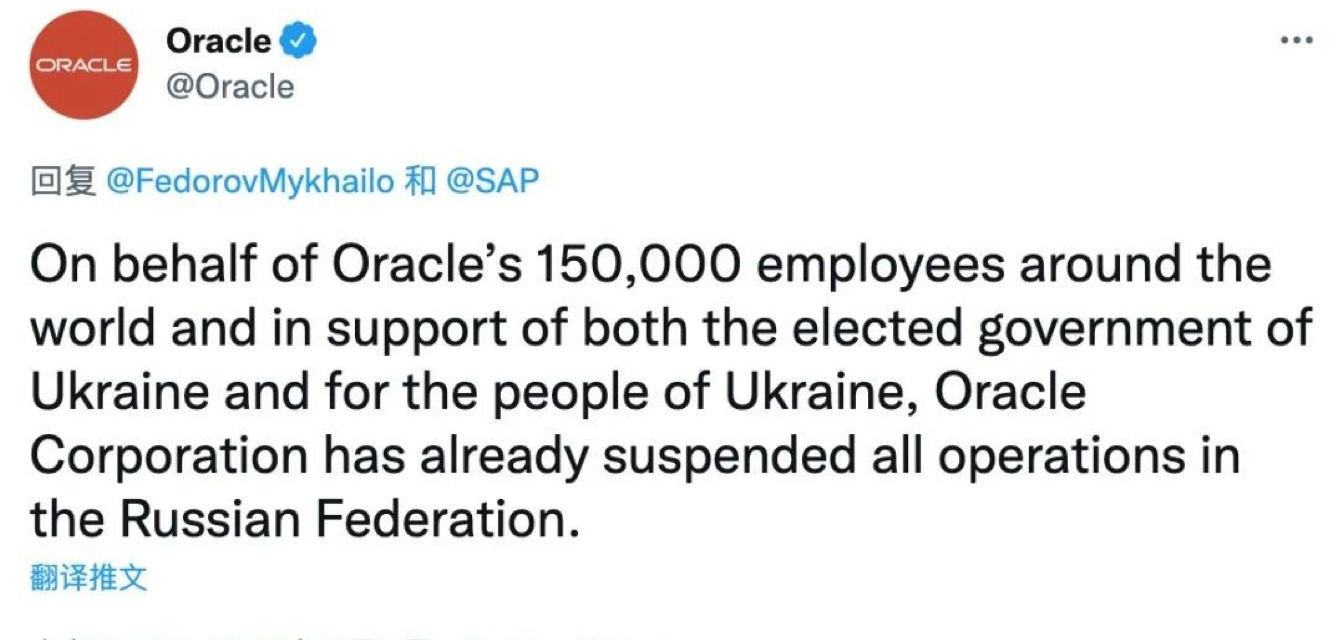Visit the @SAP mention link
The height and width of the screenshot is (640, 1340).
(x=492, y=180)
